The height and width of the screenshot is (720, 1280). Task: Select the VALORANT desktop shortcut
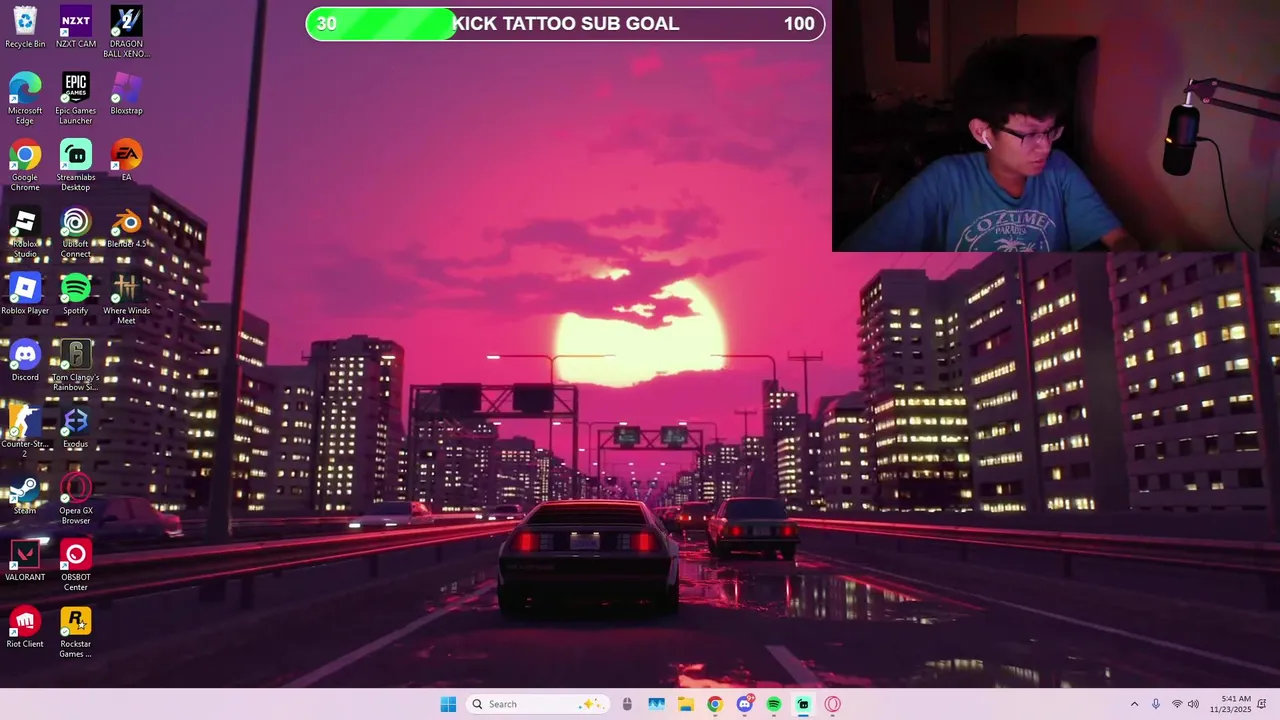[25, 560]
